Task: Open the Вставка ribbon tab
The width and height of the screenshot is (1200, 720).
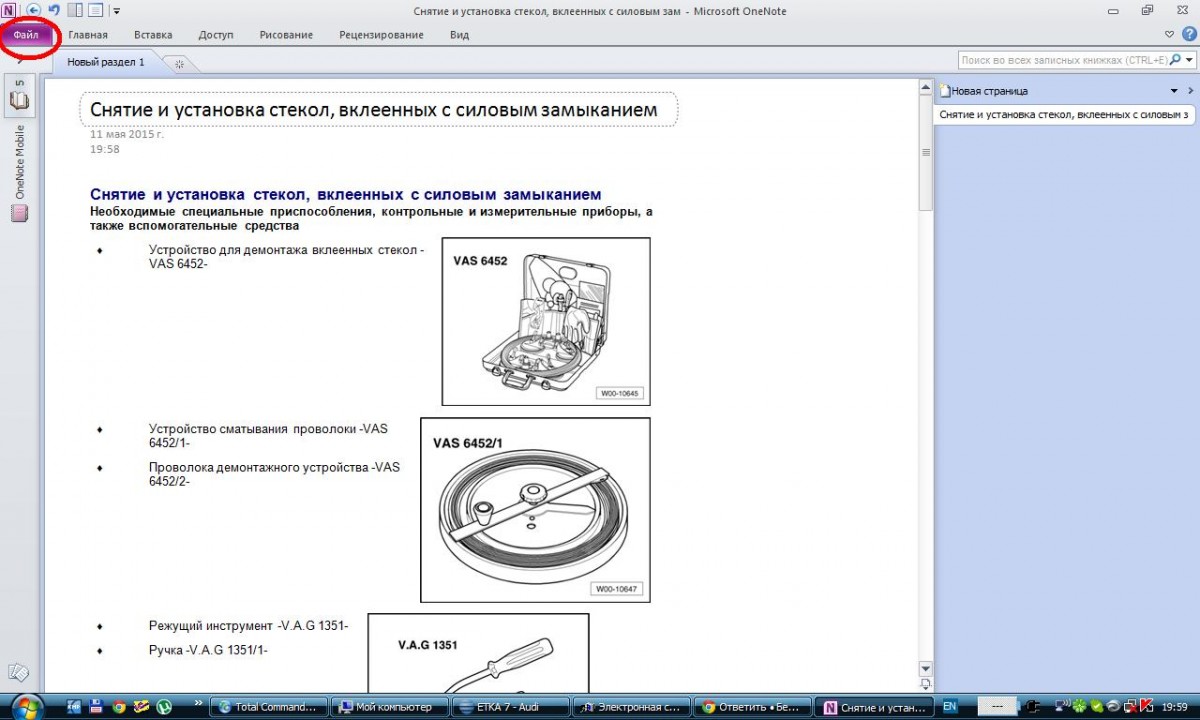Action: point(153,35)
